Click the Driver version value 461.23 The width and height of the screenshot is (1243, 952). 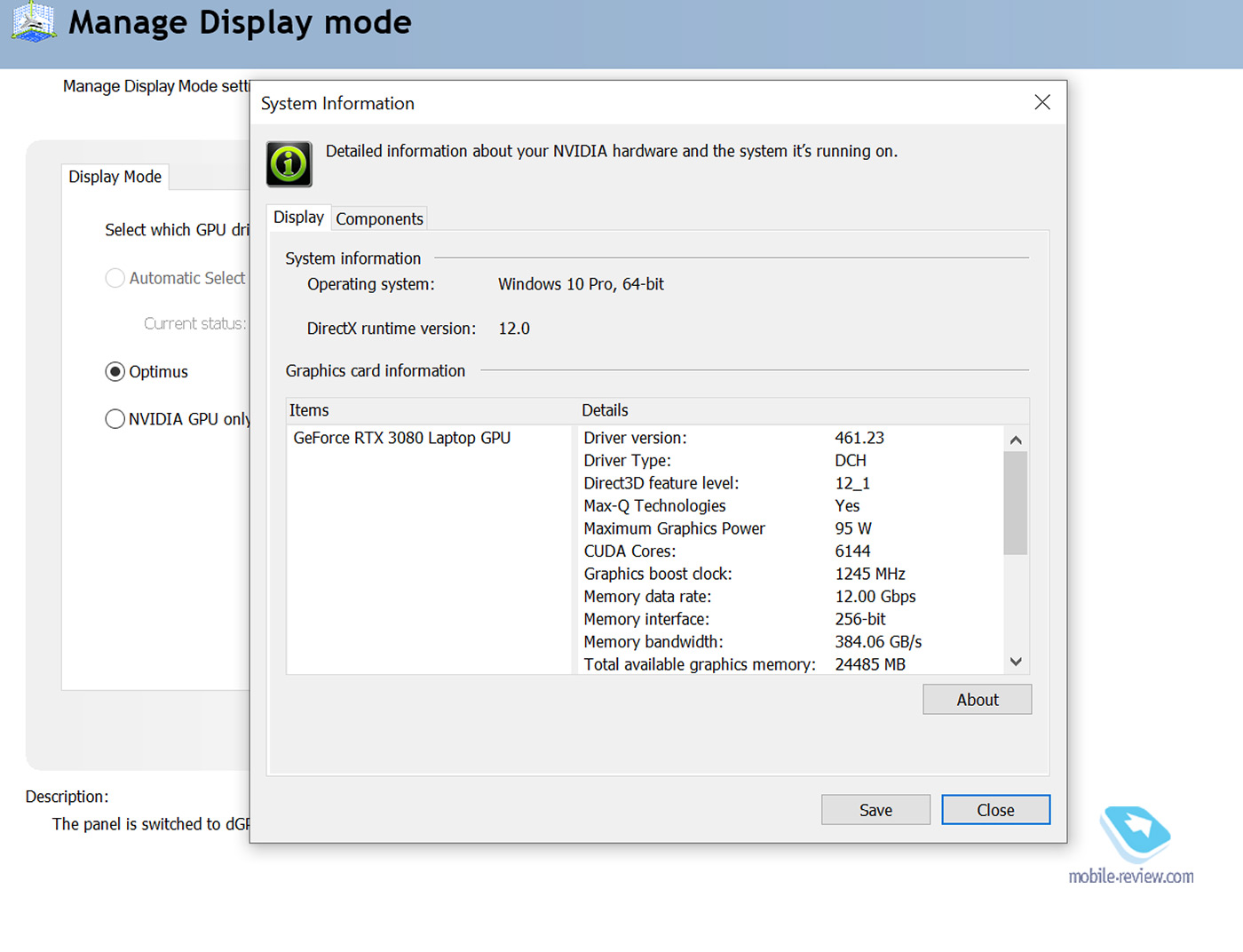(859, 438)
